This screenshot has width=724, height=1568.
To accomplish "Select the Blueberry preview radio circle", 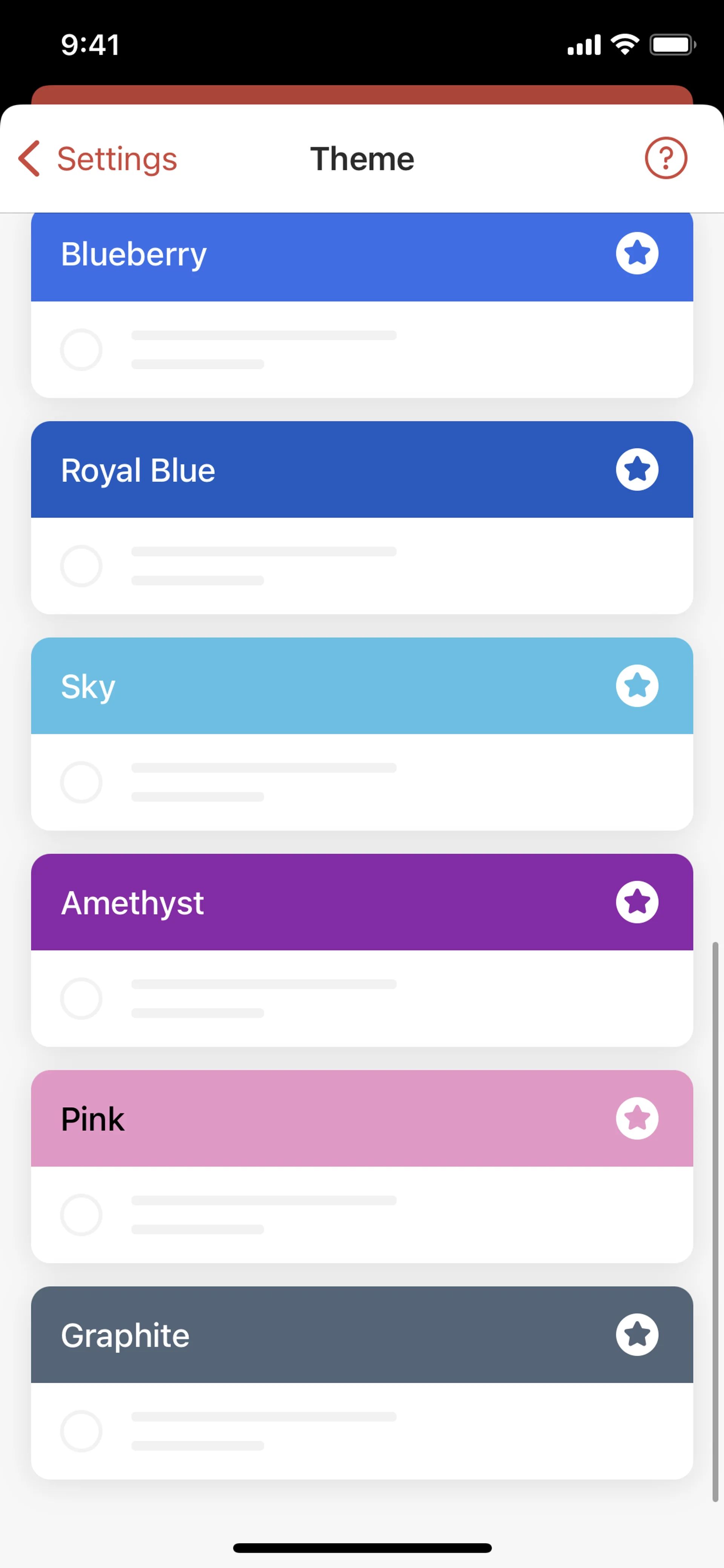I will (x=81, y=350).
